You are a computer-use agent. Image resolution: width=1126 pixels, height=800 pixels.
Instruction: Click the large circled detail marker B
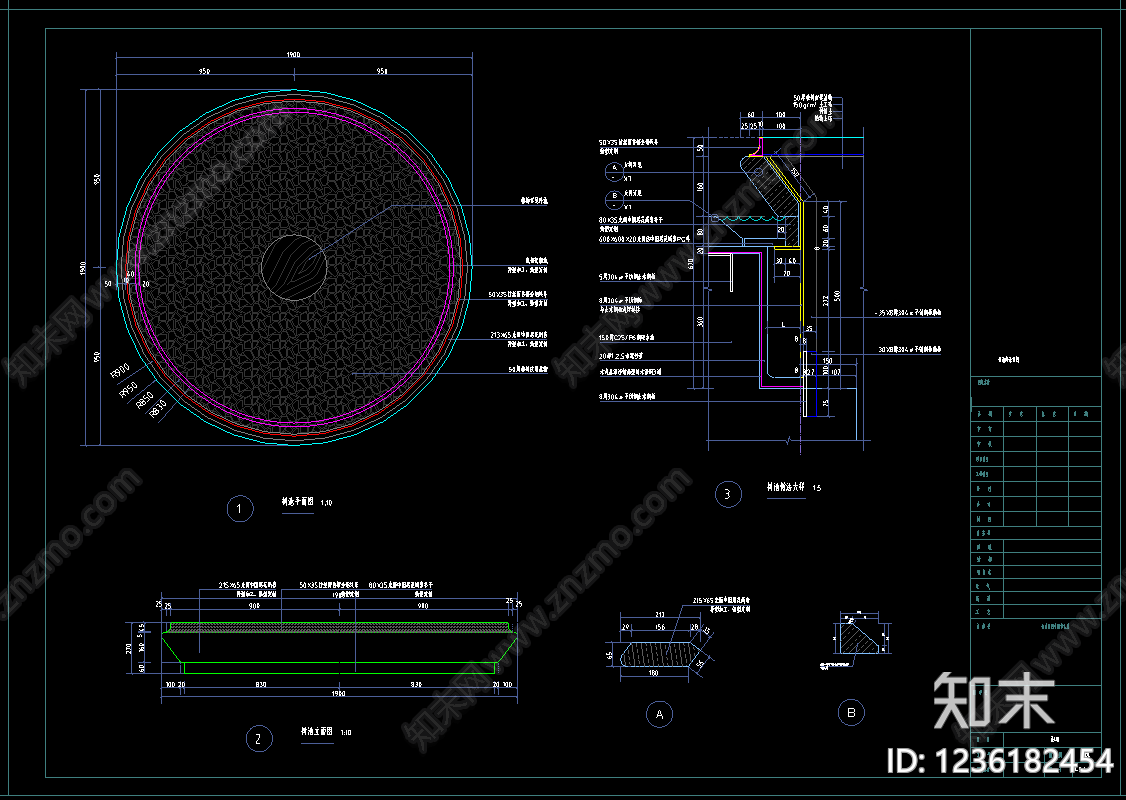851,713
